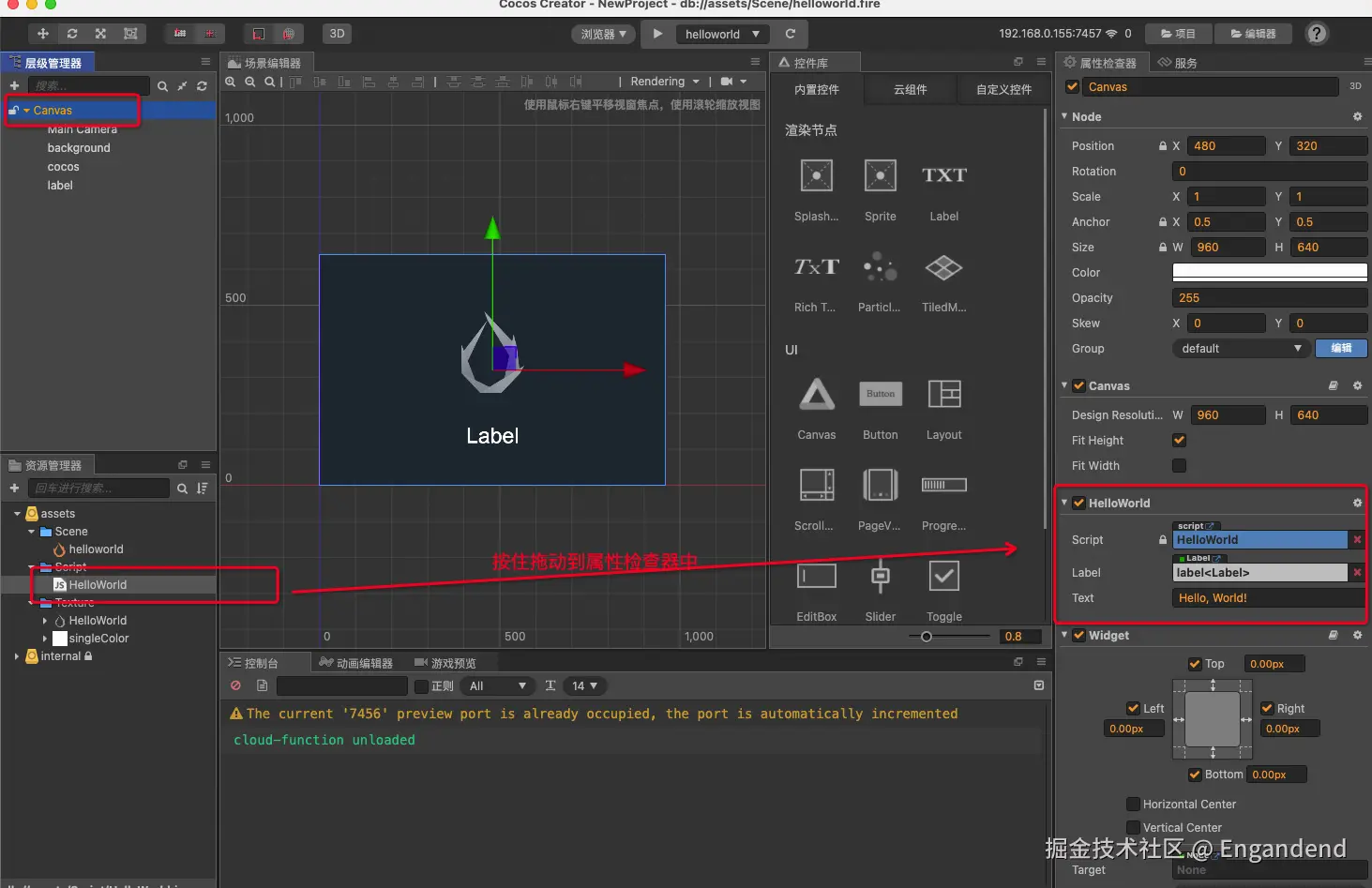Open the Node section gear settings
Viewport: 1372px width, 888px height.
pos(1357,117)
